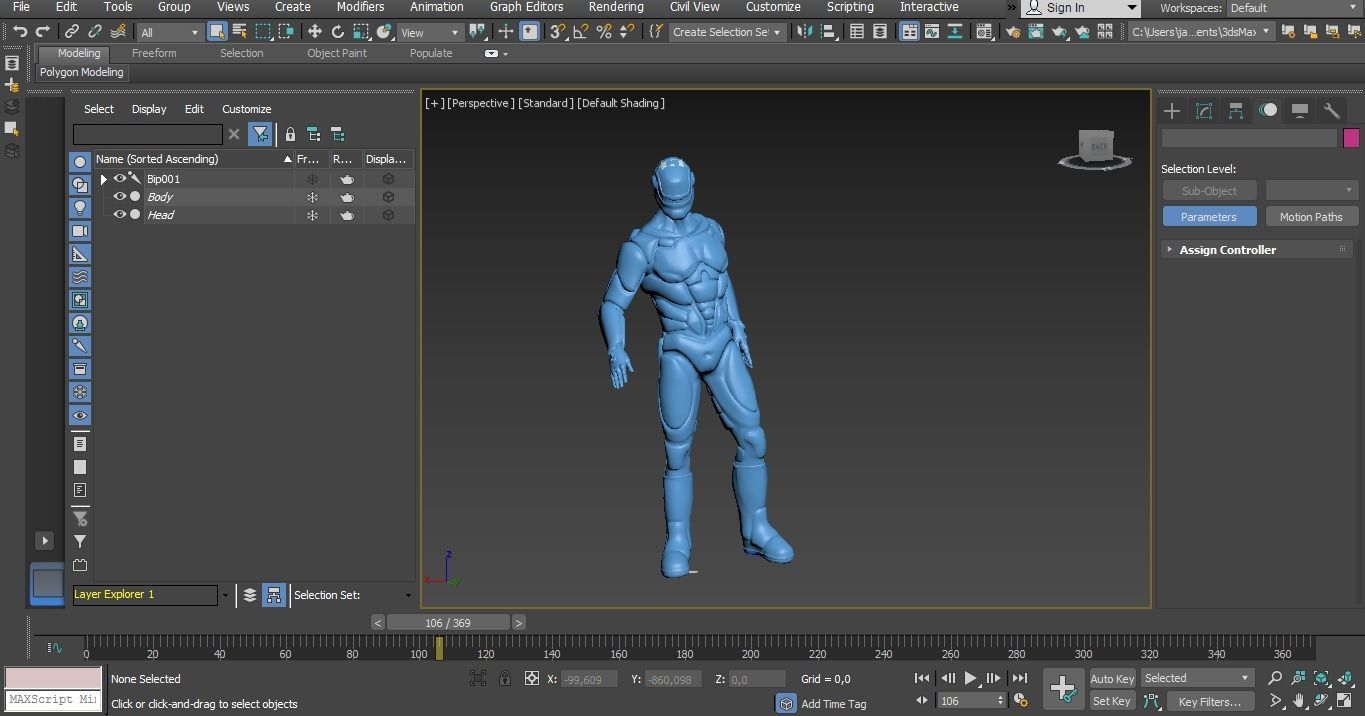Open the Render Setup icon

(1013, 32)
